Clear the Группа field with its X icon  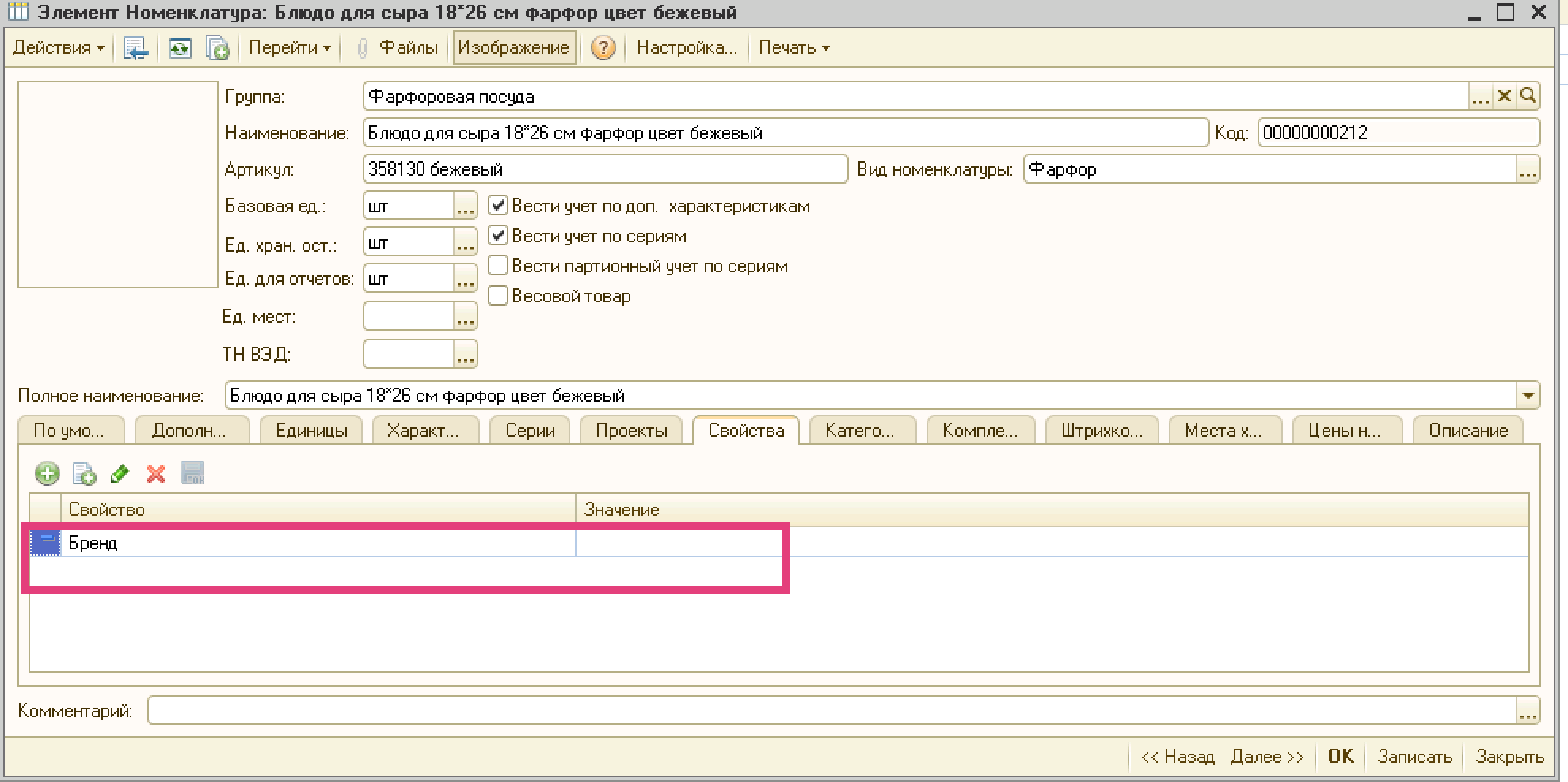pyautogui.click(x=1504, y=97)
